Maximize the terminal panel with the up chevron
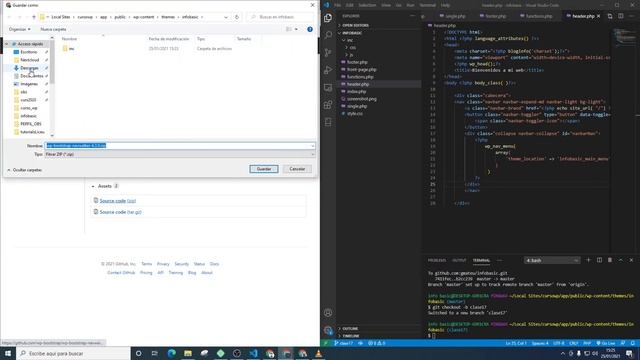Viewport: 640px width, 360px height. click(x=620, y=260)
